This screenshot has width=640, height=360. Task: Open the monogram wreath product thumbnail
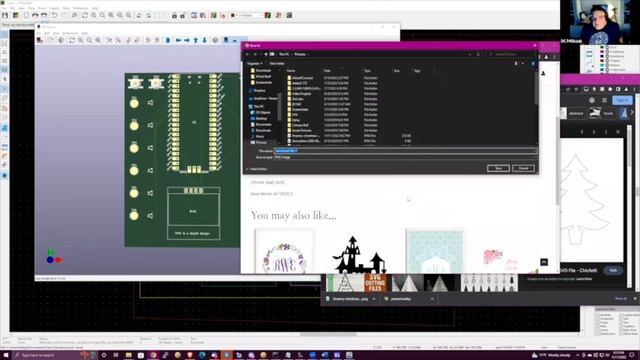point(284,251)
